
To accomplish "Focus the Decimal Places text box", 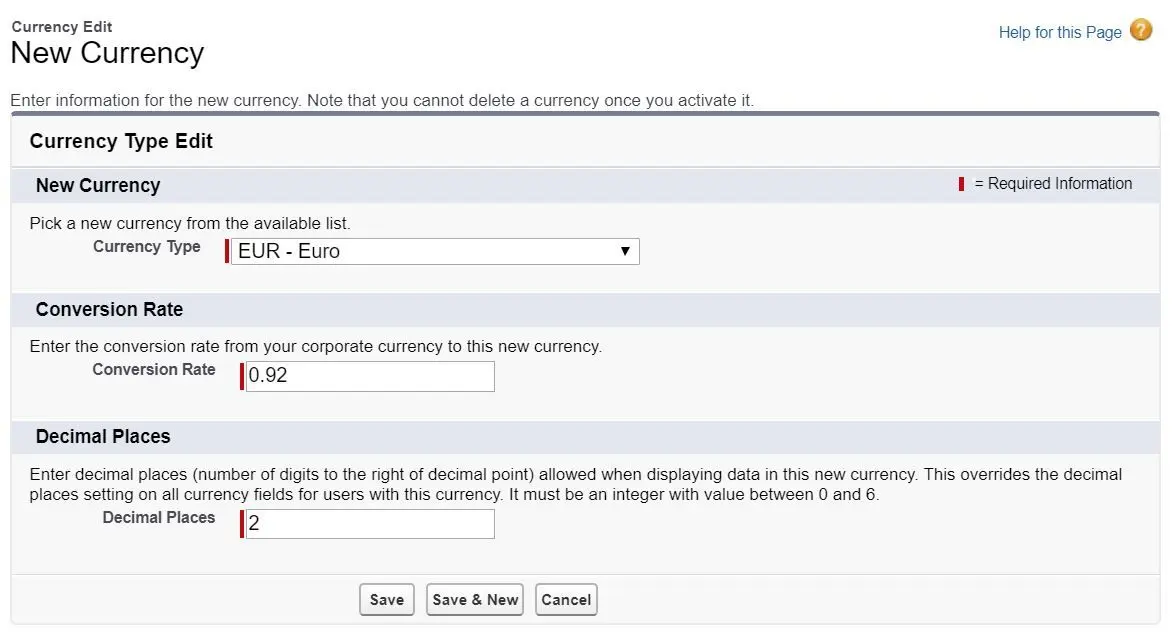I will pyautogui.click(x=370, y=523).
